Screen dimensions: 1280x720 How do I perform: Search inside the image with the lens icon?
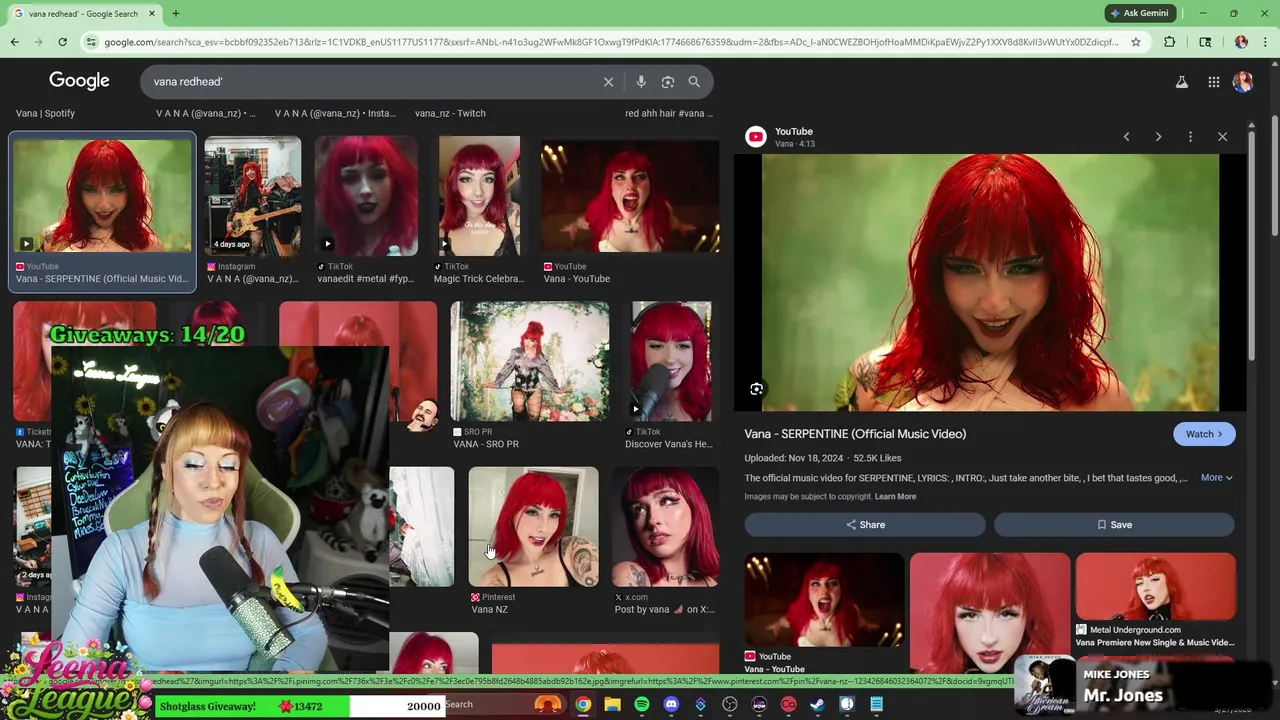[756, 389]
